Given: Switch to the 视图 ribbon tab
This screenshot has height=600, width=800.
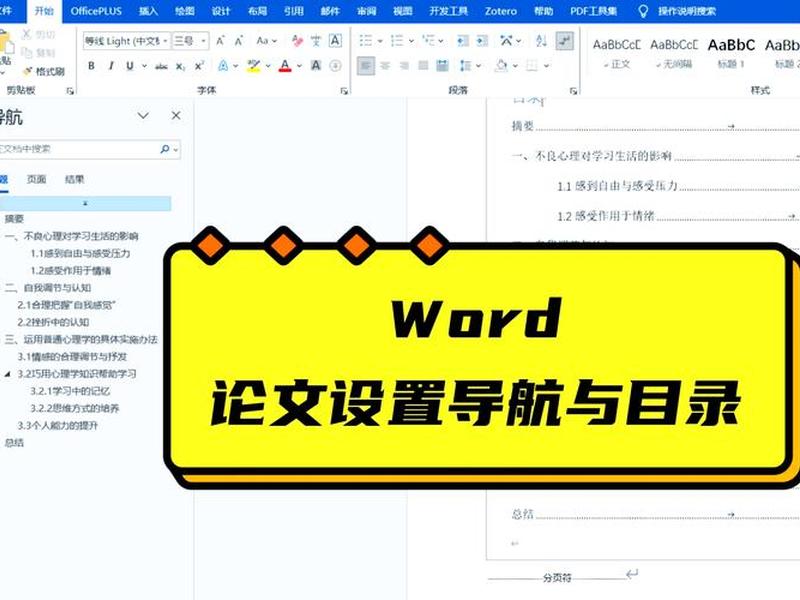Looking at the screenshot, I should [403, 11].
